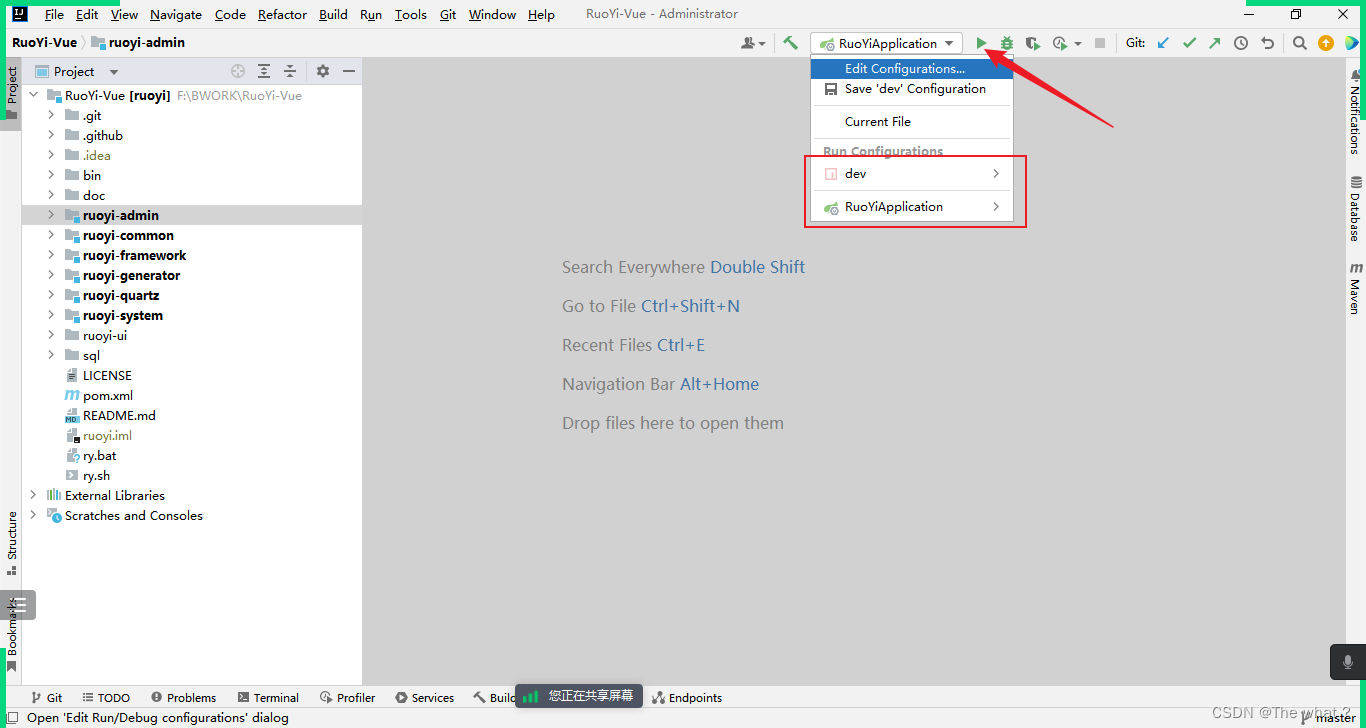The height and width of the screenshot is (728, 1366).
Task: Commit changes with Git checkmark icon
Action: pos(1189,43)
